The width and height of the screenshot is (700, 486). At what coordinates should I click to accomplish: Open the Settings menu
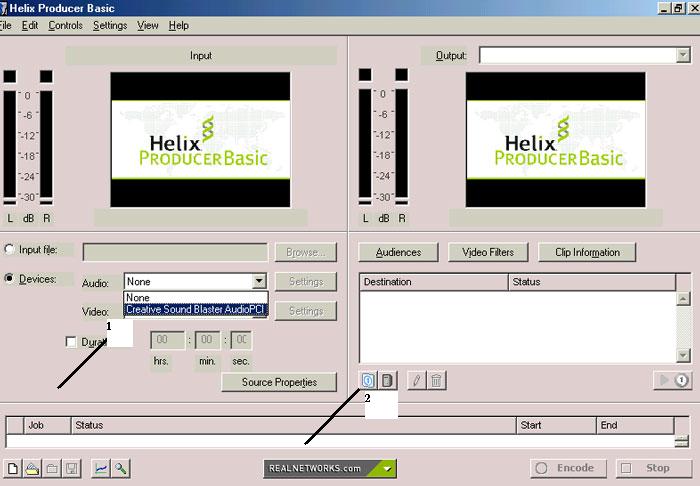110,25
